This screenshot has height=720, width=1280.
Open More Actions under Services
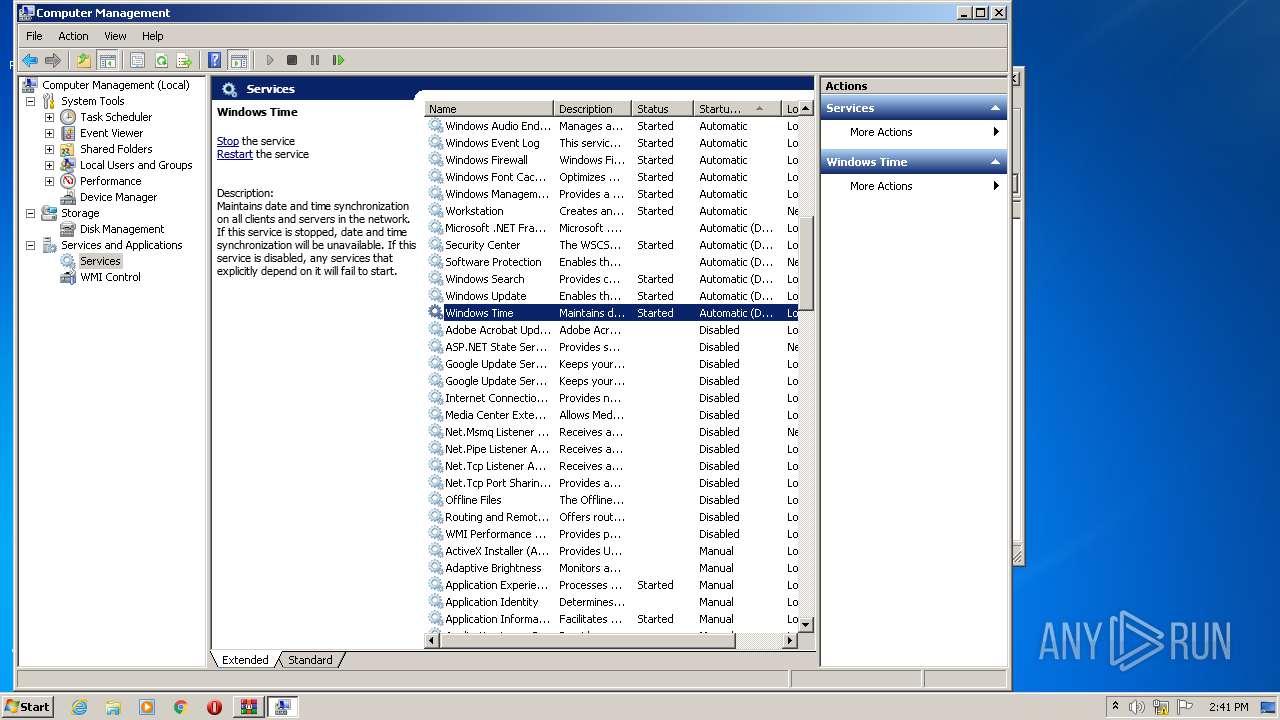tap(913, 132)
